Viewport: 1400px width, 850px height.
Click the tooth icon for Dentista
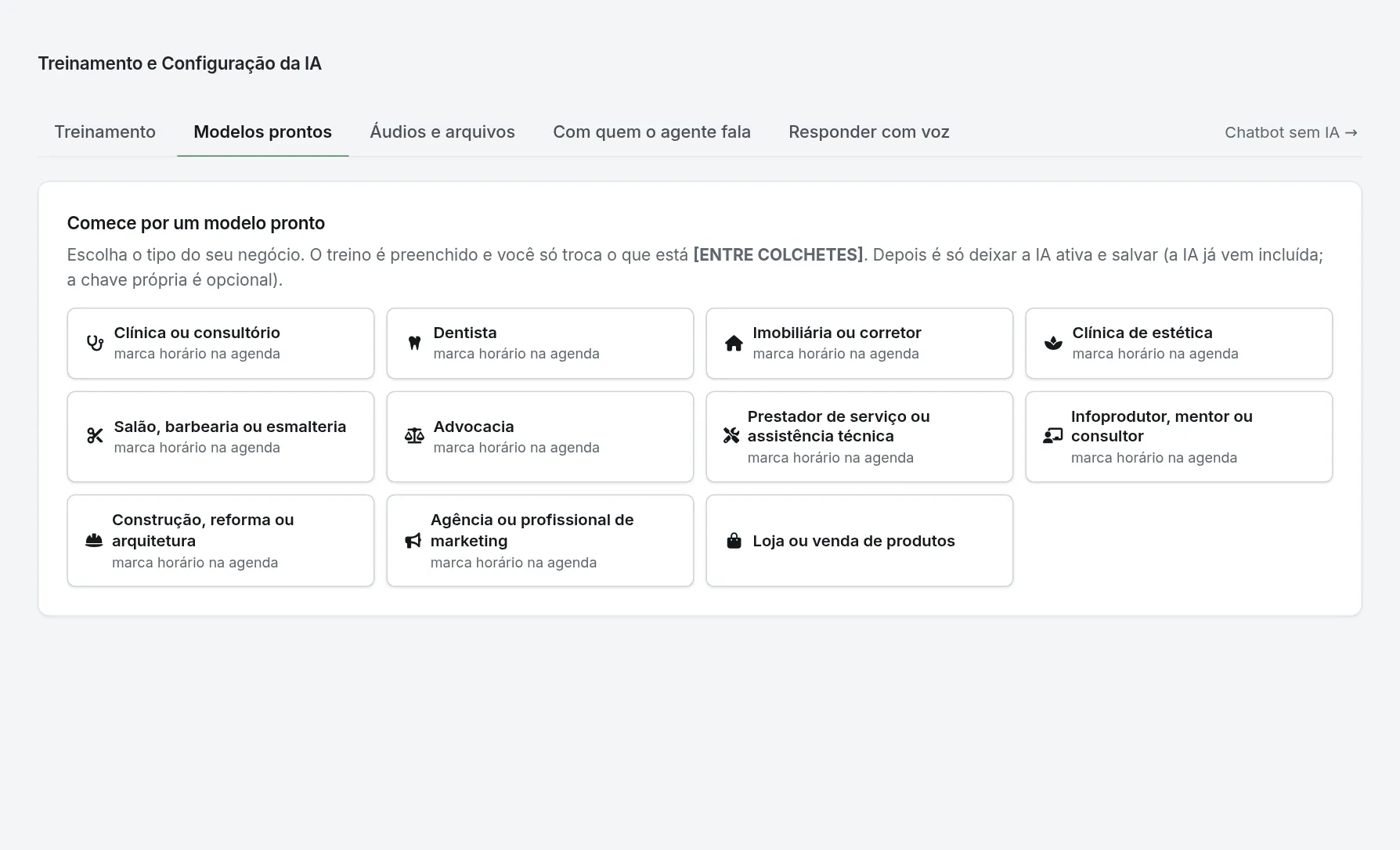point(414,343)
